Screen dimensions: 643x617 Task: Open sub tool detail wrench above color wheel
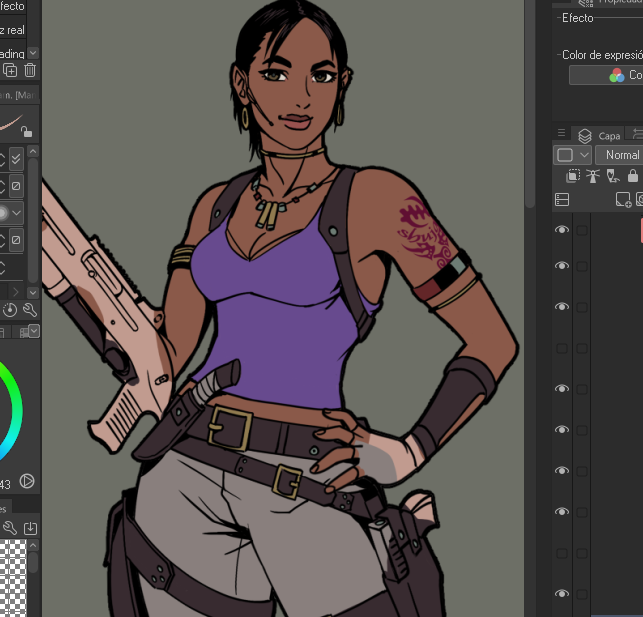click(30, 310)
